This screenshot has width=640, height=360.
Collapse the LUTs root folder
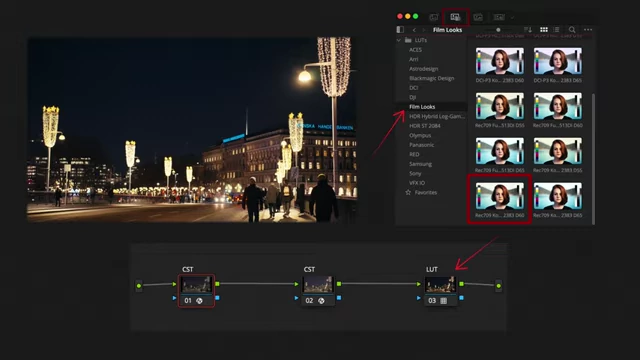(x=399, y=40)
